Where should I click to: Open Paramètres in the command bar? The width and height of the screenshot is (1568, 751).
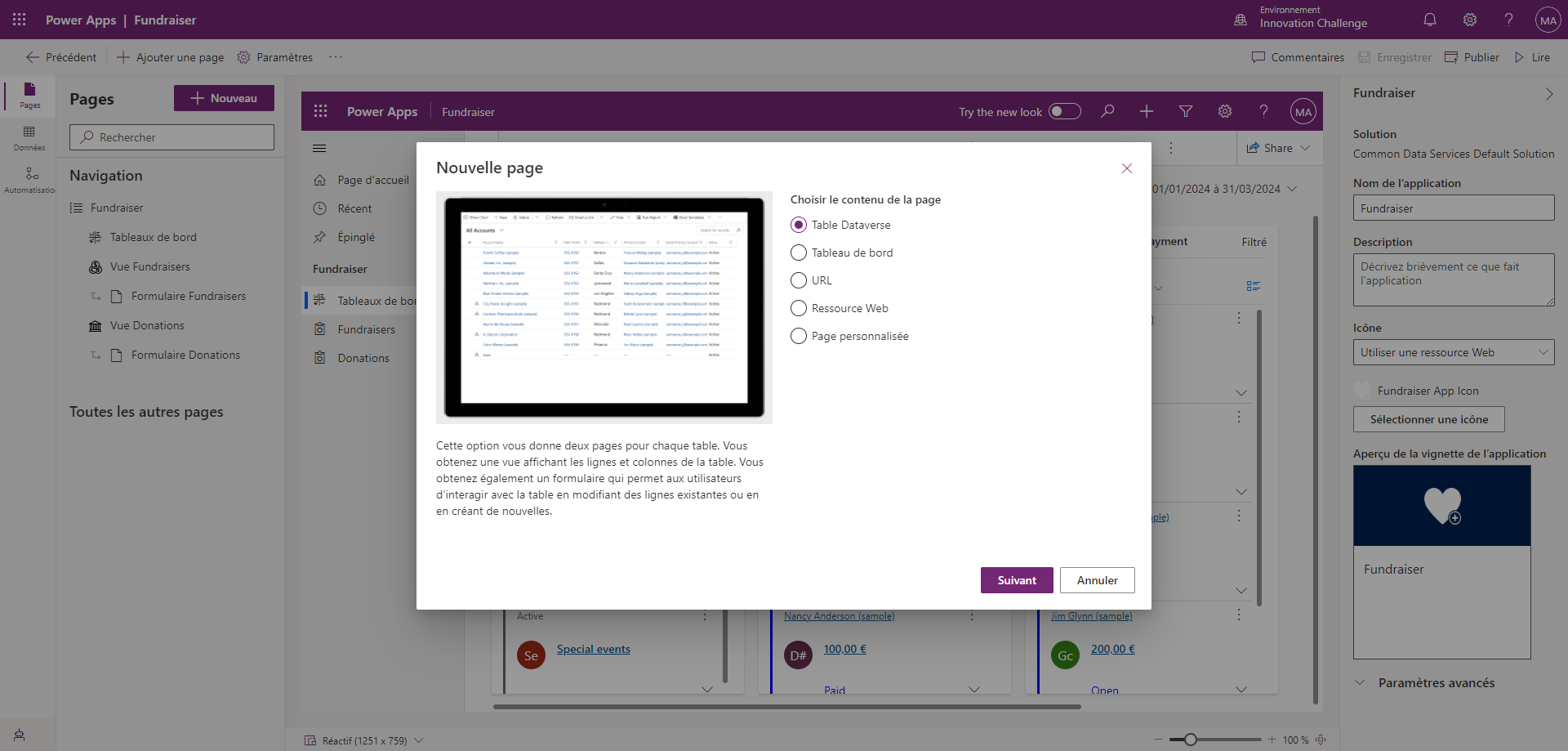point(275,57)
